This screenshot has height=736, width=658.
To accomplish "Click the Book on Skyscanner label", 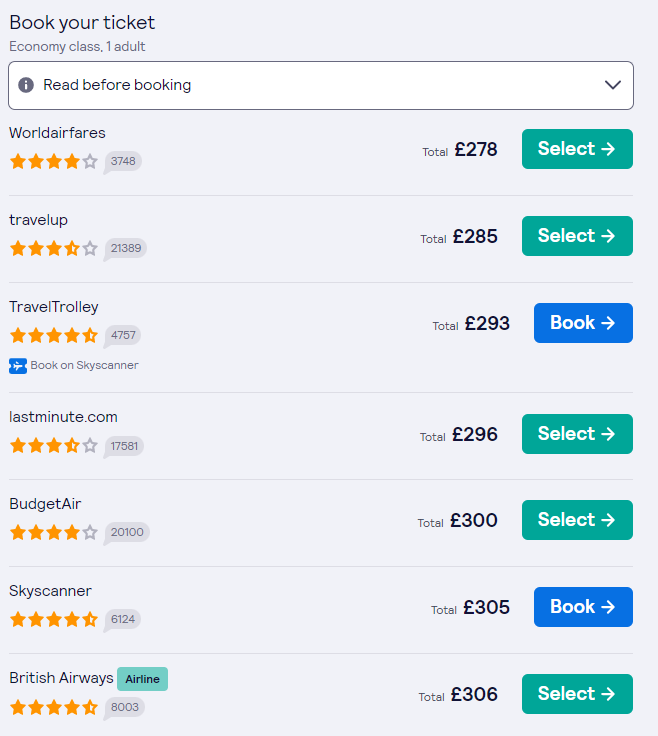I will click(84, 366).
